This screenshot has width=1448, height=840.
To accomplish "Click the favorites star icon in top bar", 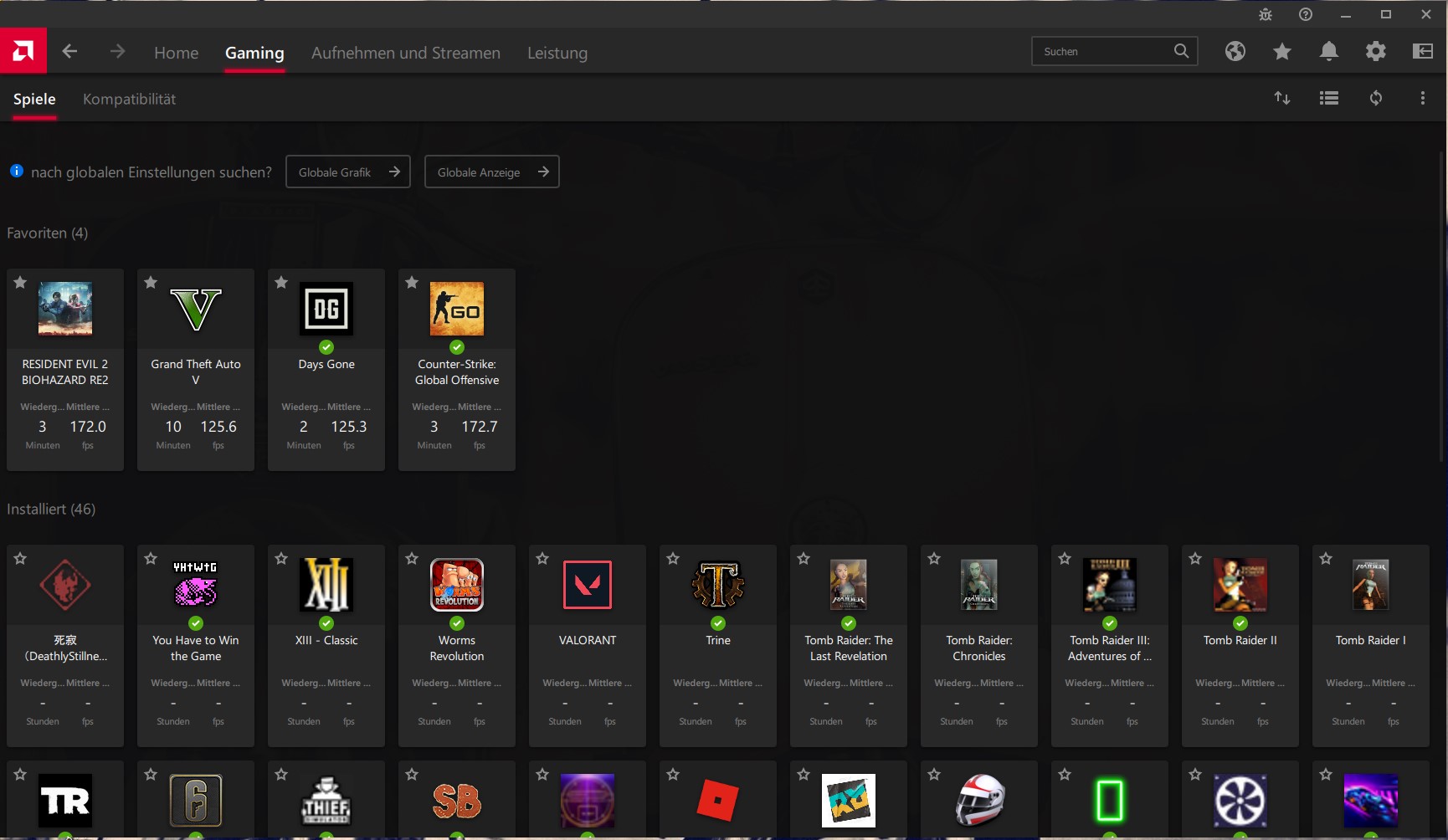I will click(1281, 51).
